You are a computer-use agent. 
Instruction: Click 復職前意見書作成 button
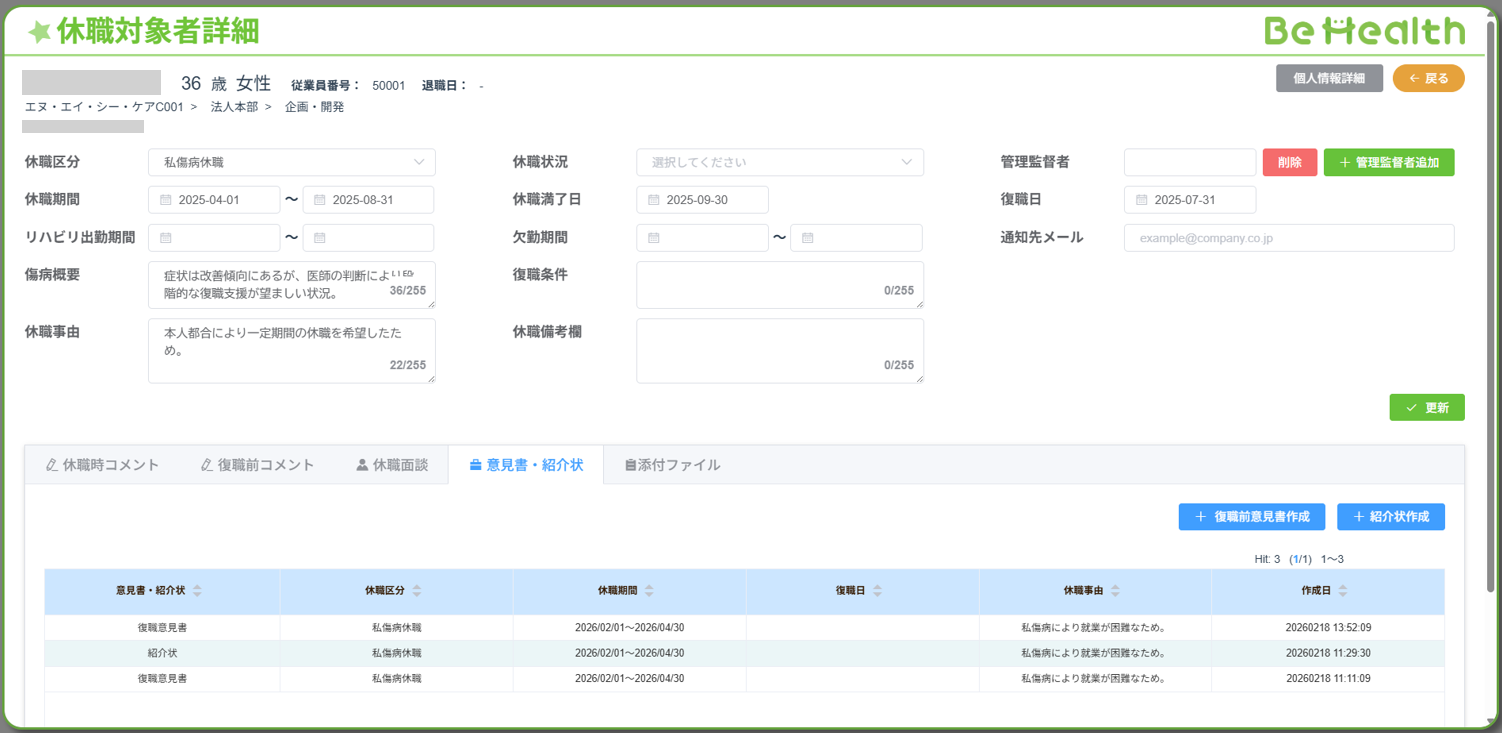1251,517
